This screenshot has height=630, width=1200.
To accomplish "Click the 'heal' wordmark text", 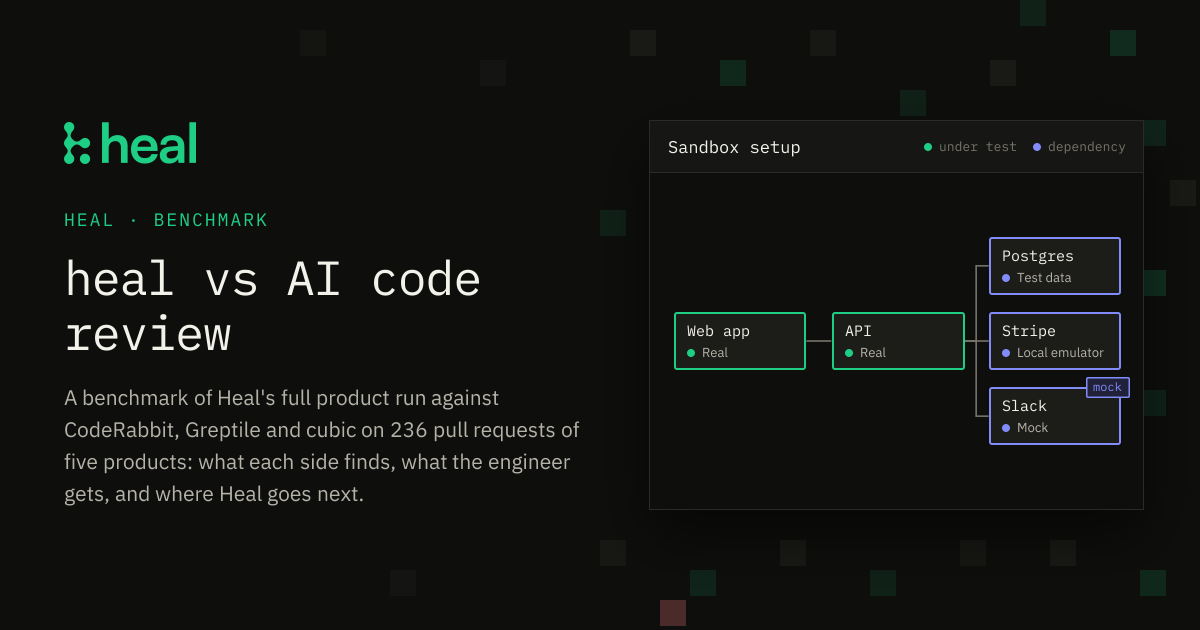I will (x=150, y=143).
